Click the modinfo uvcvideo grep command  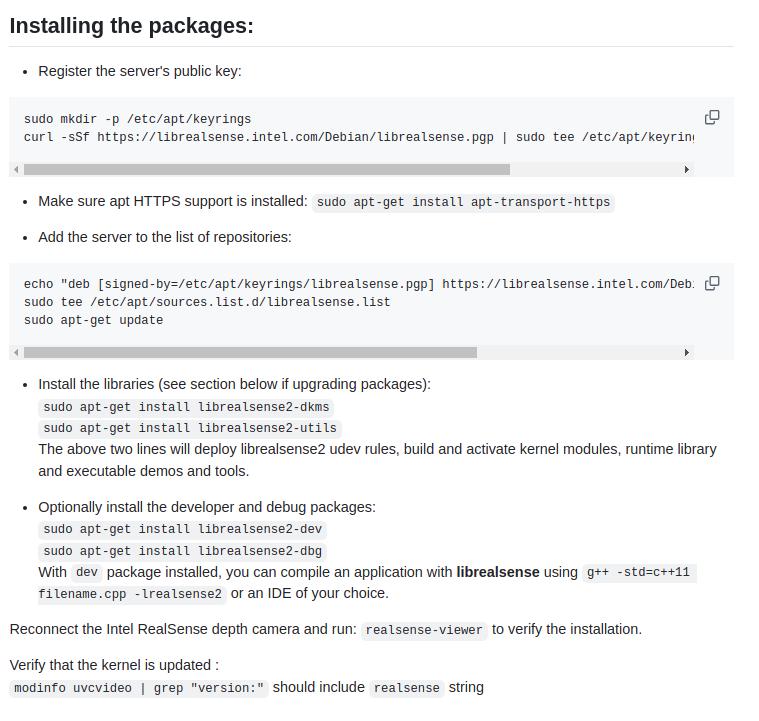(139, 688)
